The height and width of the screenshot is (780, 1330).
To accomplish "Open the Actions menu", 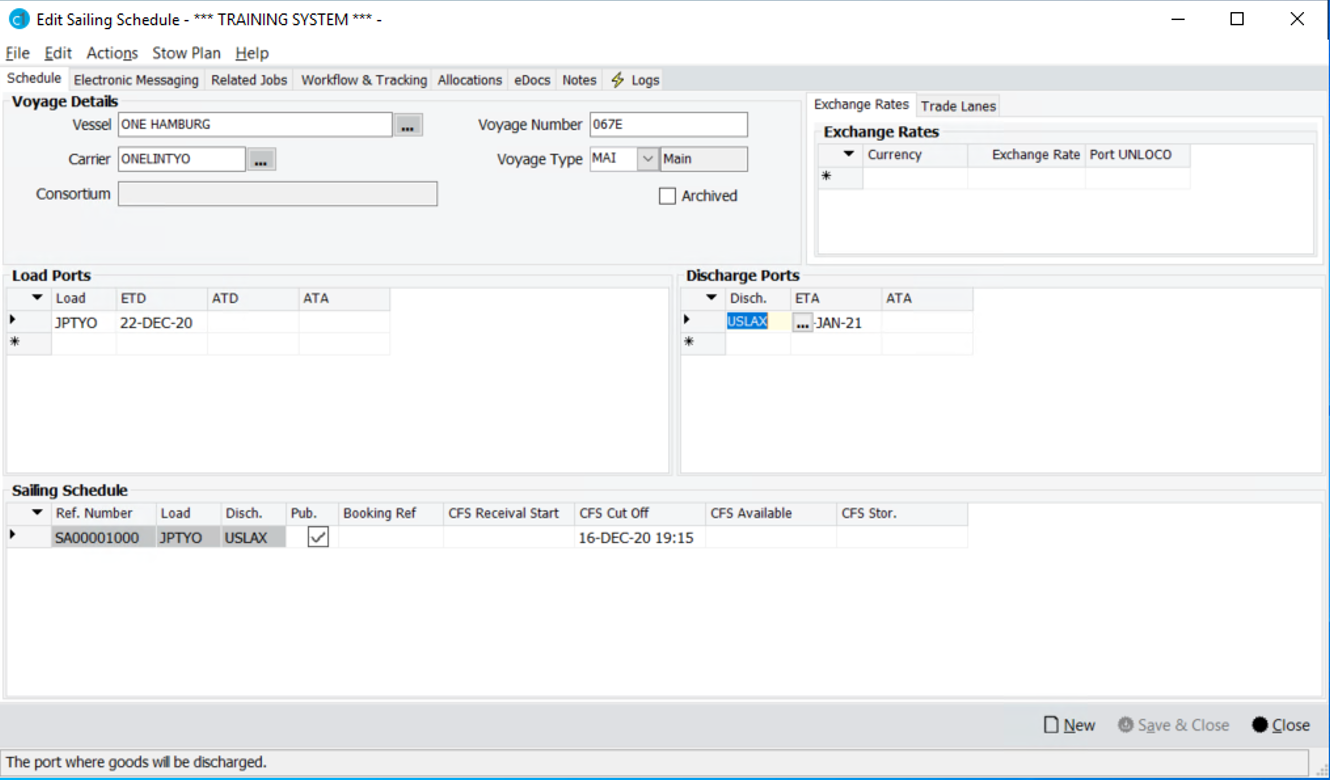I will 111,53.
